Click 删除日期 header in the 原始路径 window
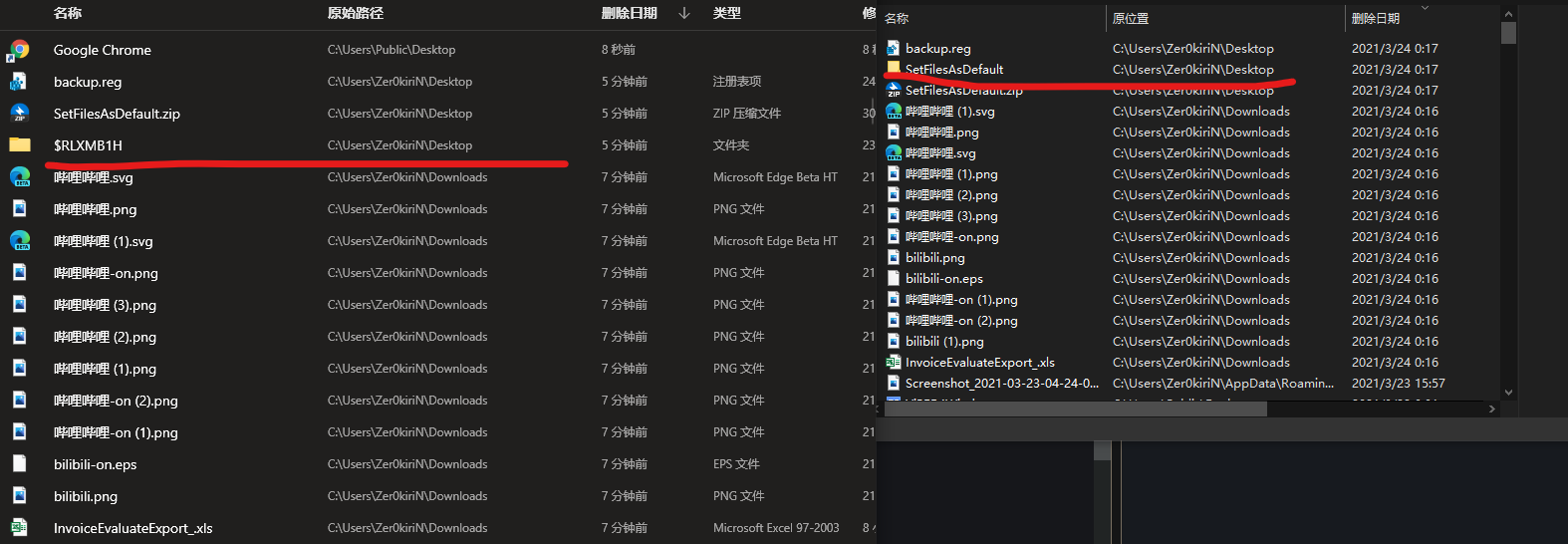1568x544 pixels. coord(630,13)
